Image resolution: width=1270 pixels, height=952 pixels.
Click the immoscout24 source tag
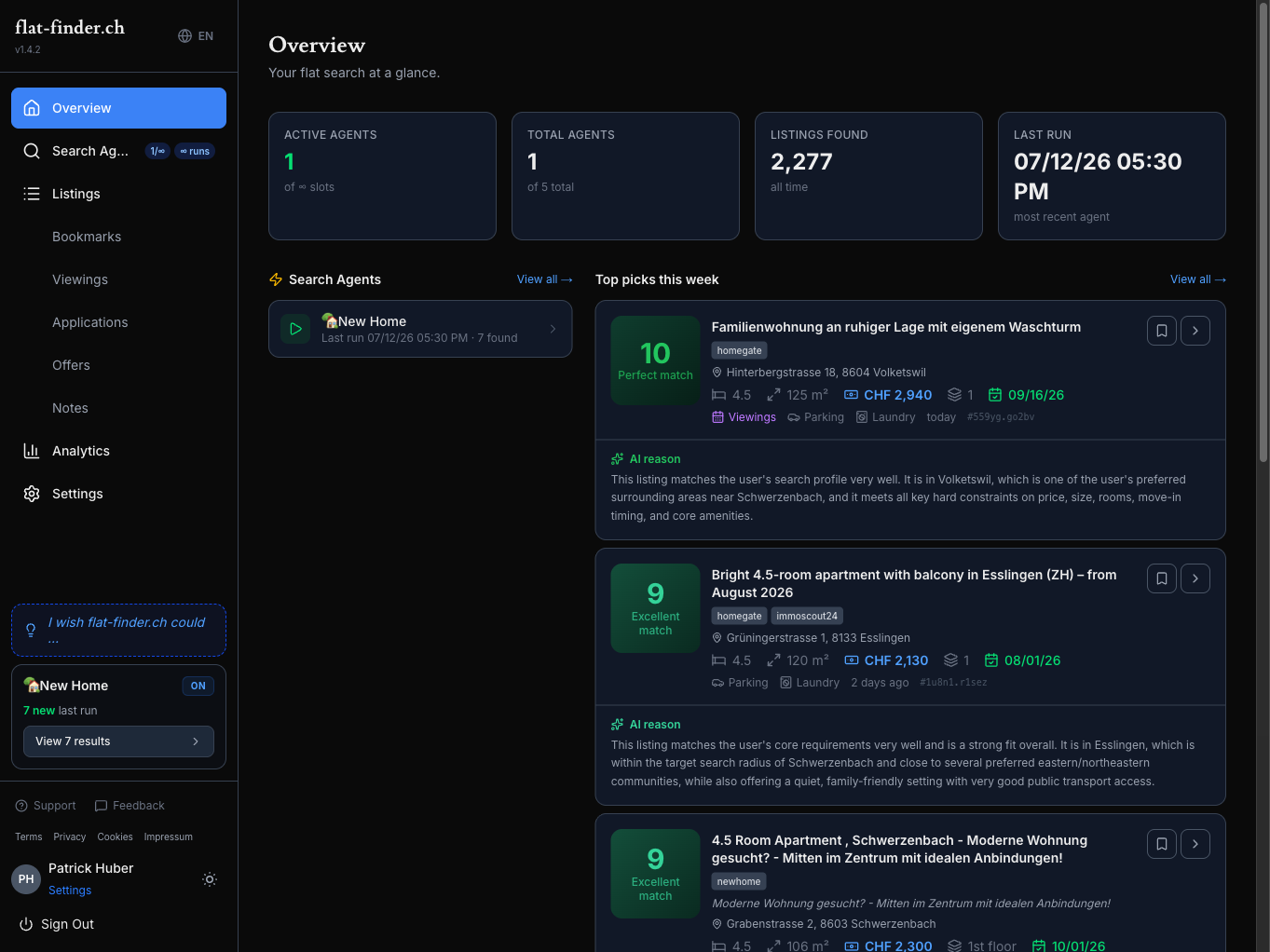(807, 616)
